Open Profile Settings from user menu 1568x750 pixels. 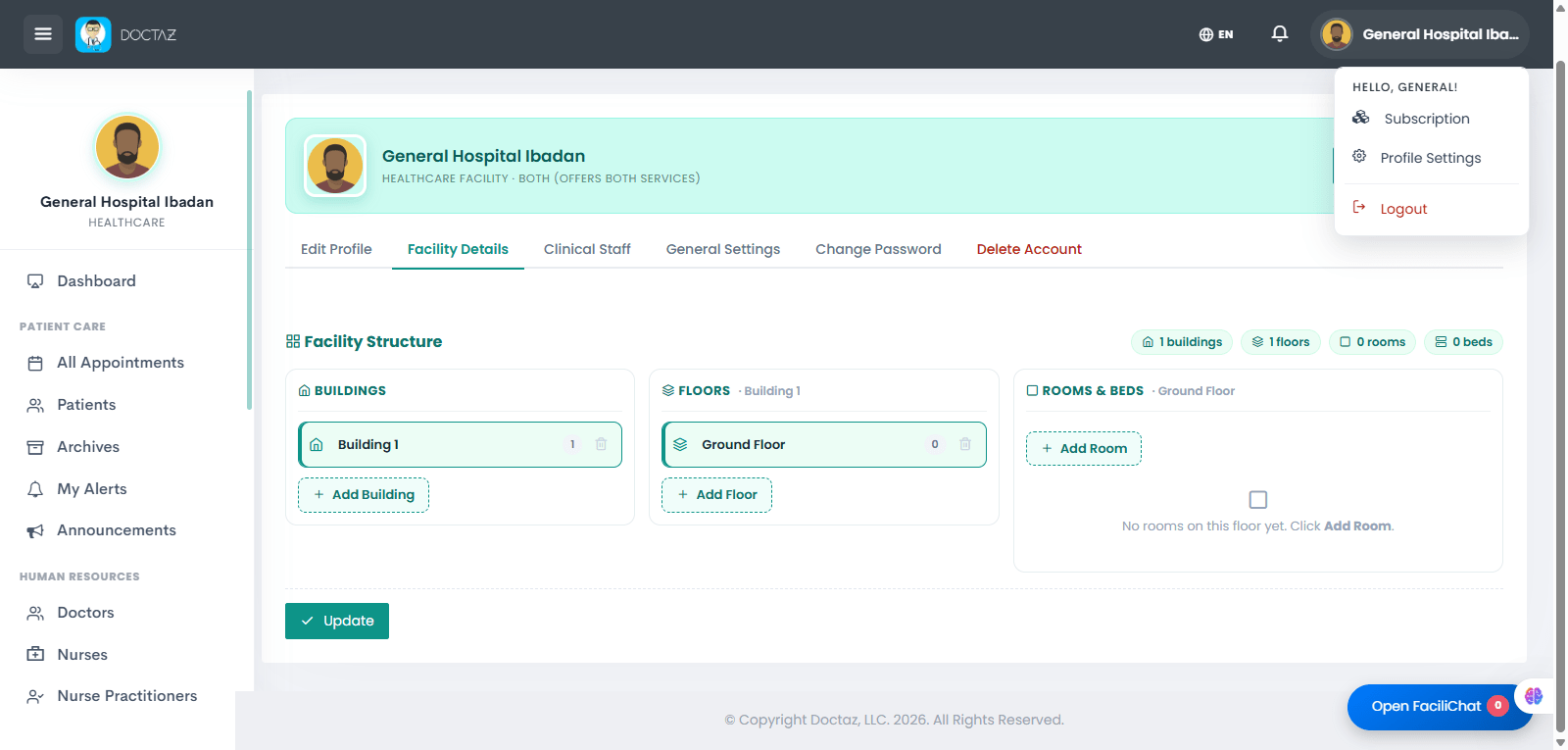click(1431, 158)
